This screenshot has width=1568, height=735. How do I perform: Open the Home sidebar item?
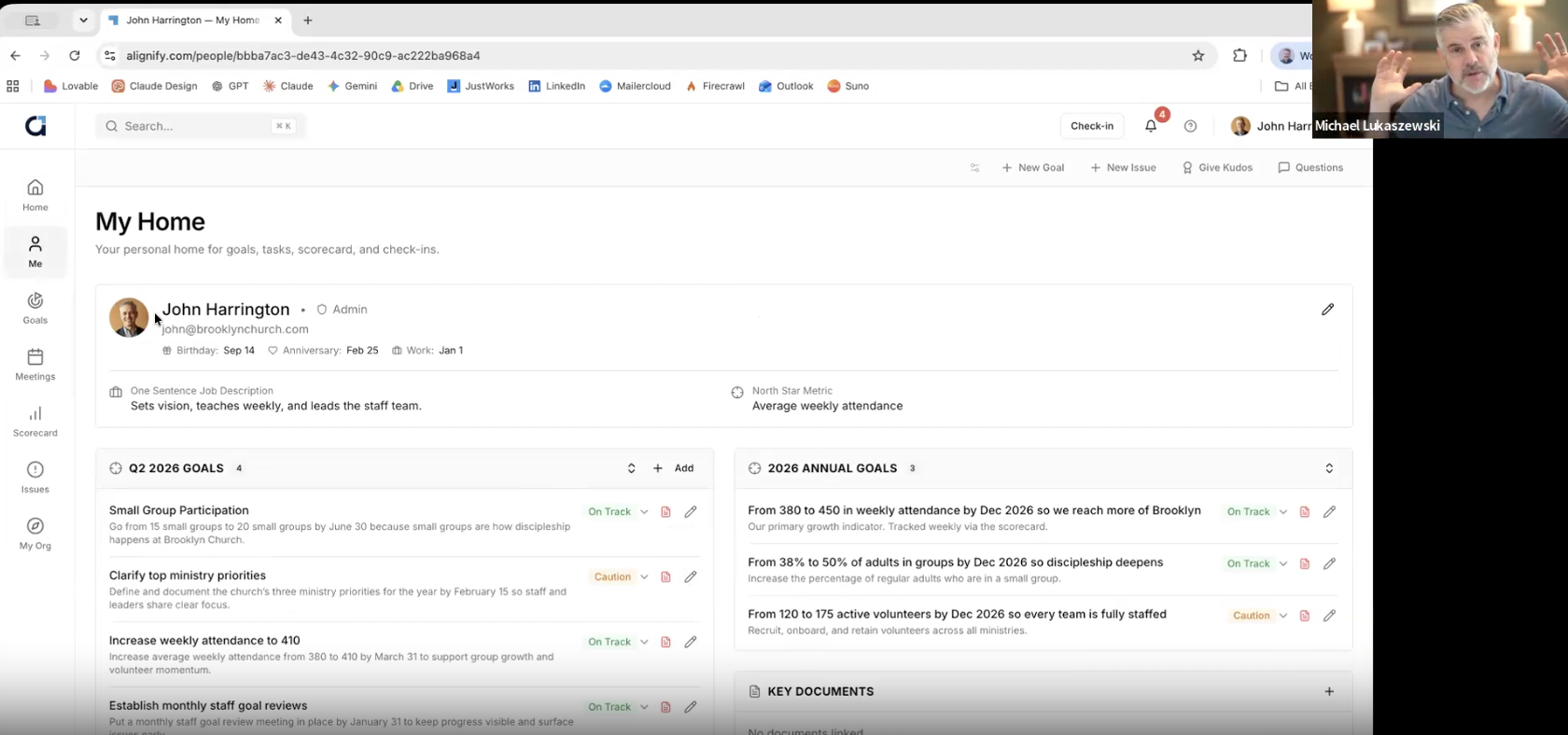click(x=35, y=195)
